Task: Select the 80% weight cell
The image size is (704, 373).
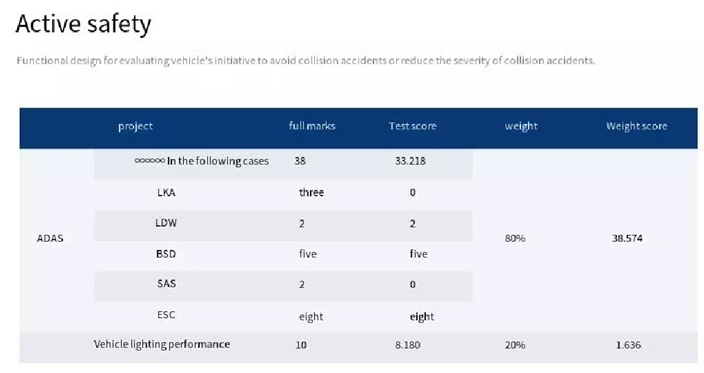Action: 515,238
